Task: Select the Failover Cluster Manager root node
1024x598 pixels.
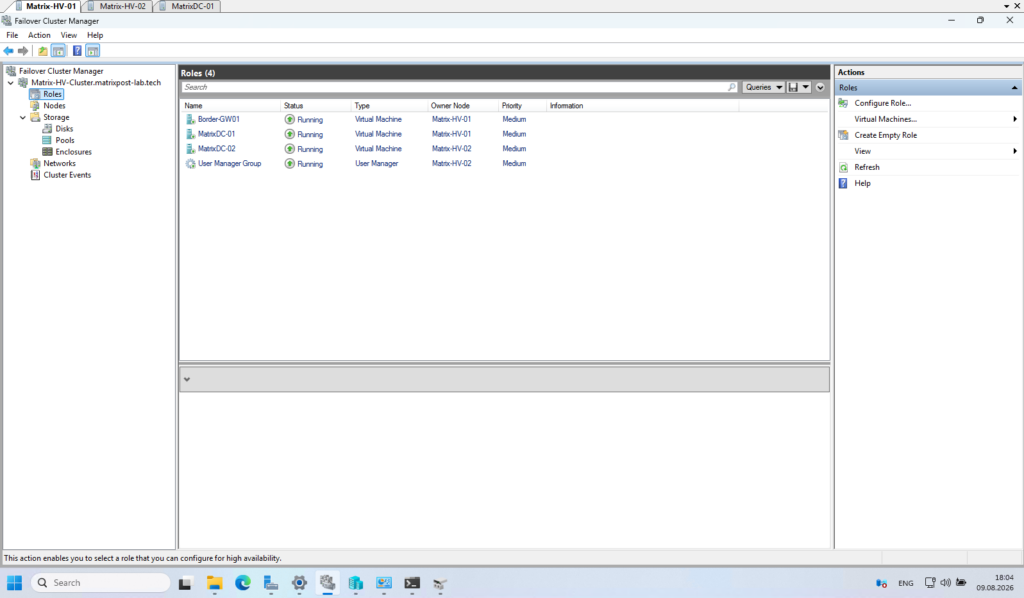Action: (x=61, y=71)
